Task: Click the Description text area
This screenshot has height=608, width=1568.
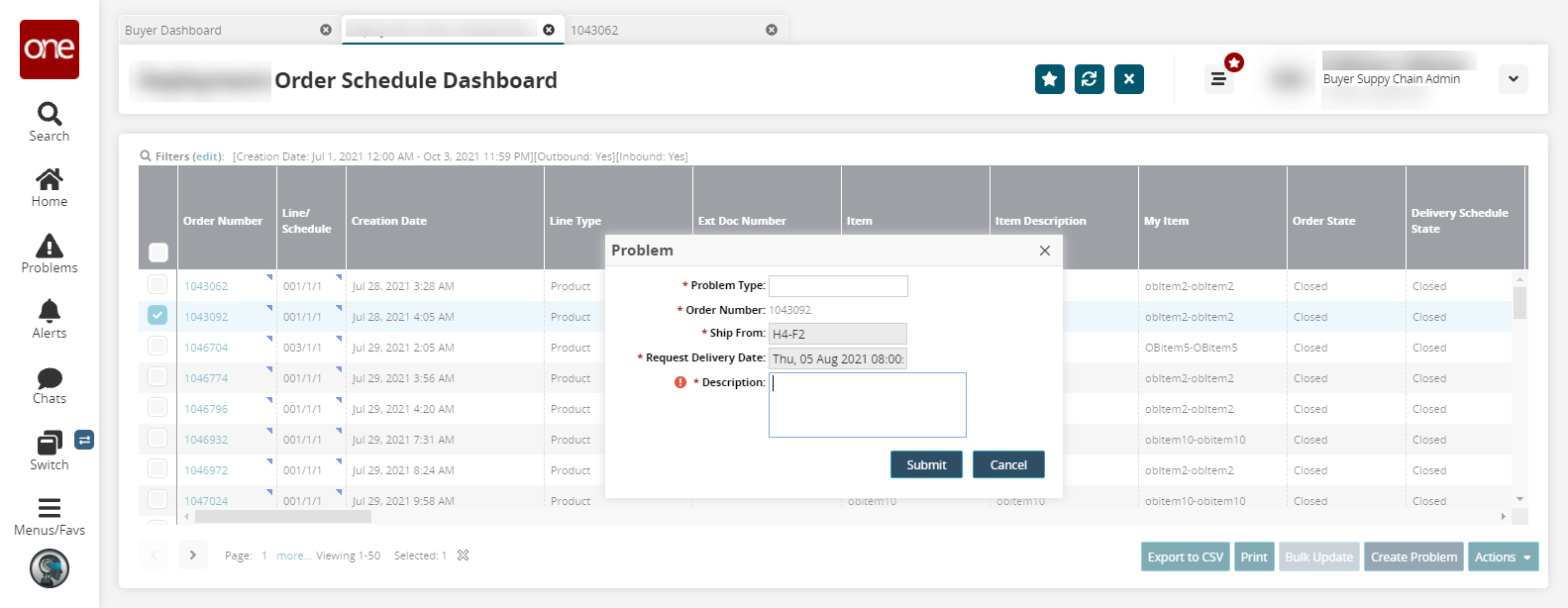Action: point(868,405)
